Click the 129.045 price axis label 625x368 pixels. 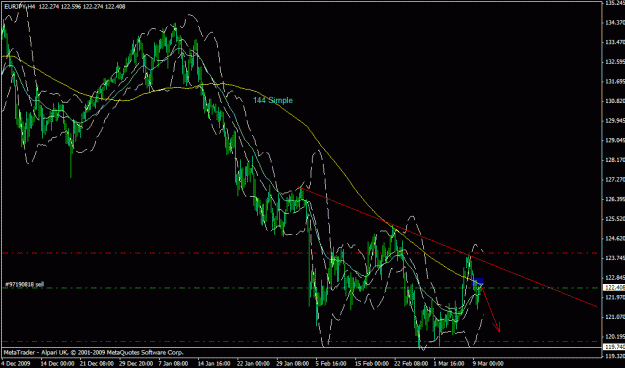pyautogui.click(x=614, y=140)
